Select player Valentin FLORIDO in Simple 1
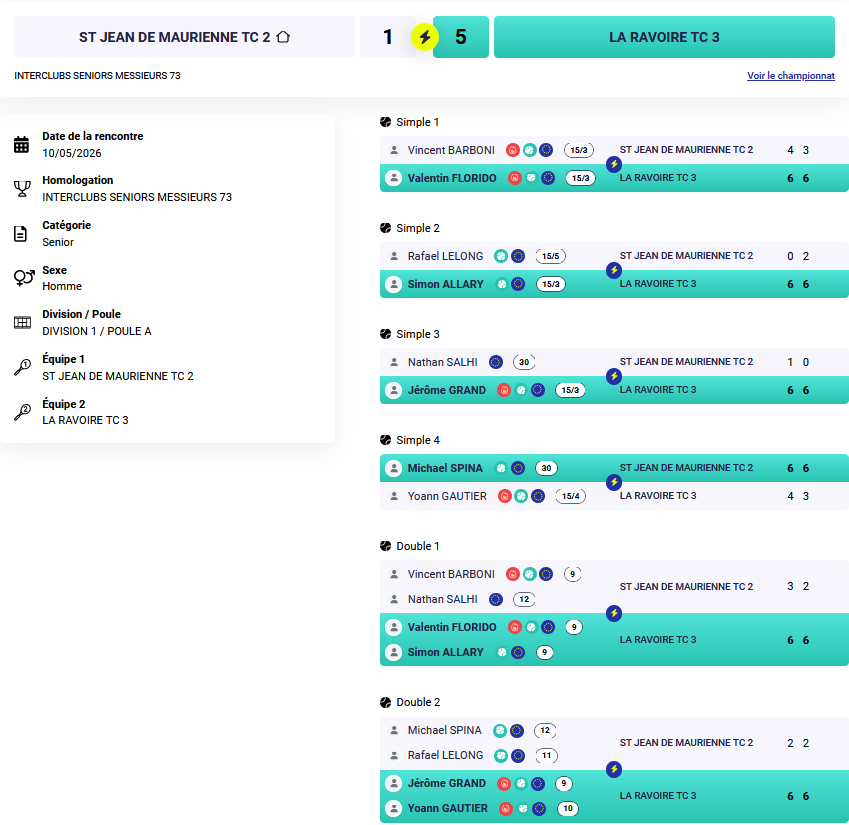Image resolution: width=849 pixels, height=825 pixels. (x=452, y=178)
